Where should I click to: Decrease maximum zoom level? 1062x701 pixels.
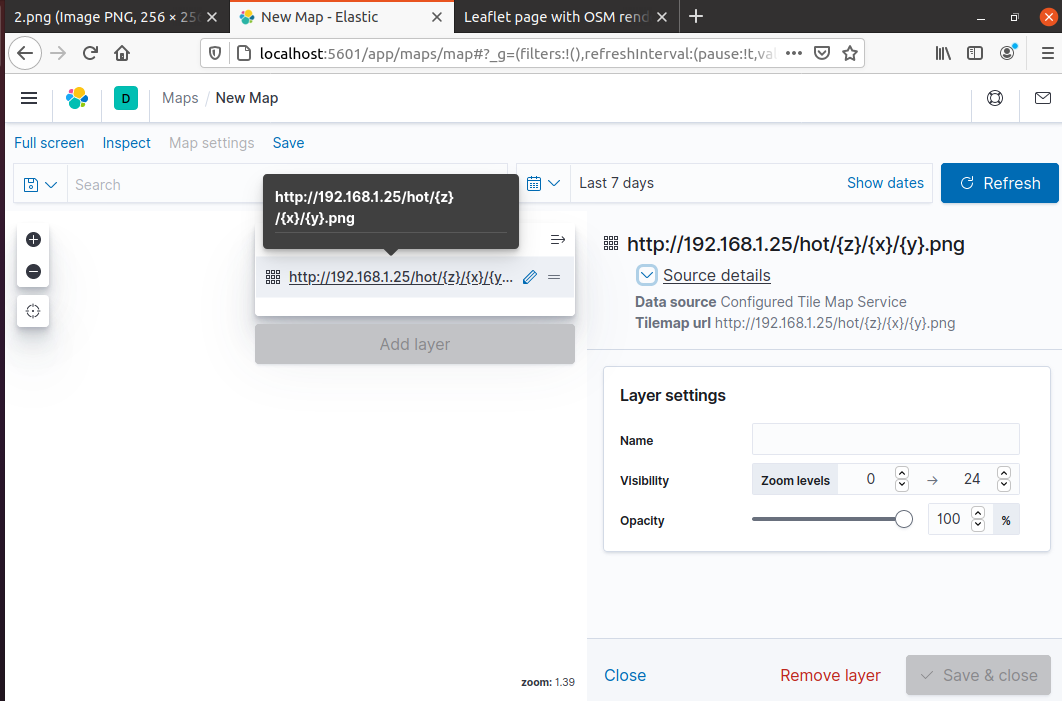[x=1004, y=485]
